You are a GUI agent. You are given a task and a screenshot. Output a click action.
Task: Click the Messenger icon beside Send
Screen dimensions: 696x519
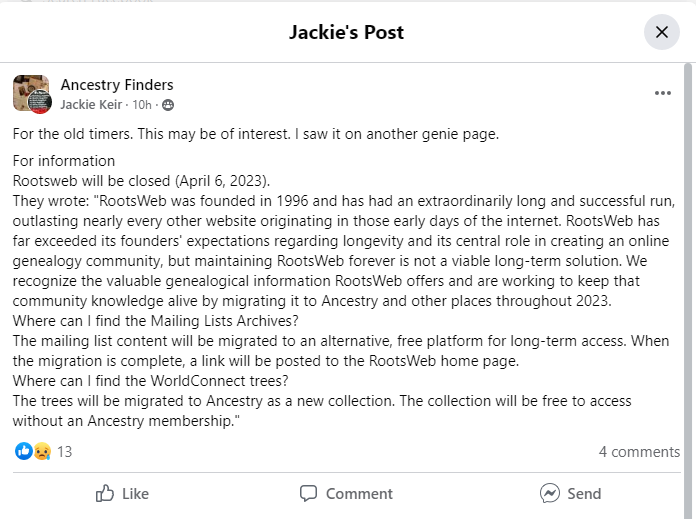coord(550,493)
